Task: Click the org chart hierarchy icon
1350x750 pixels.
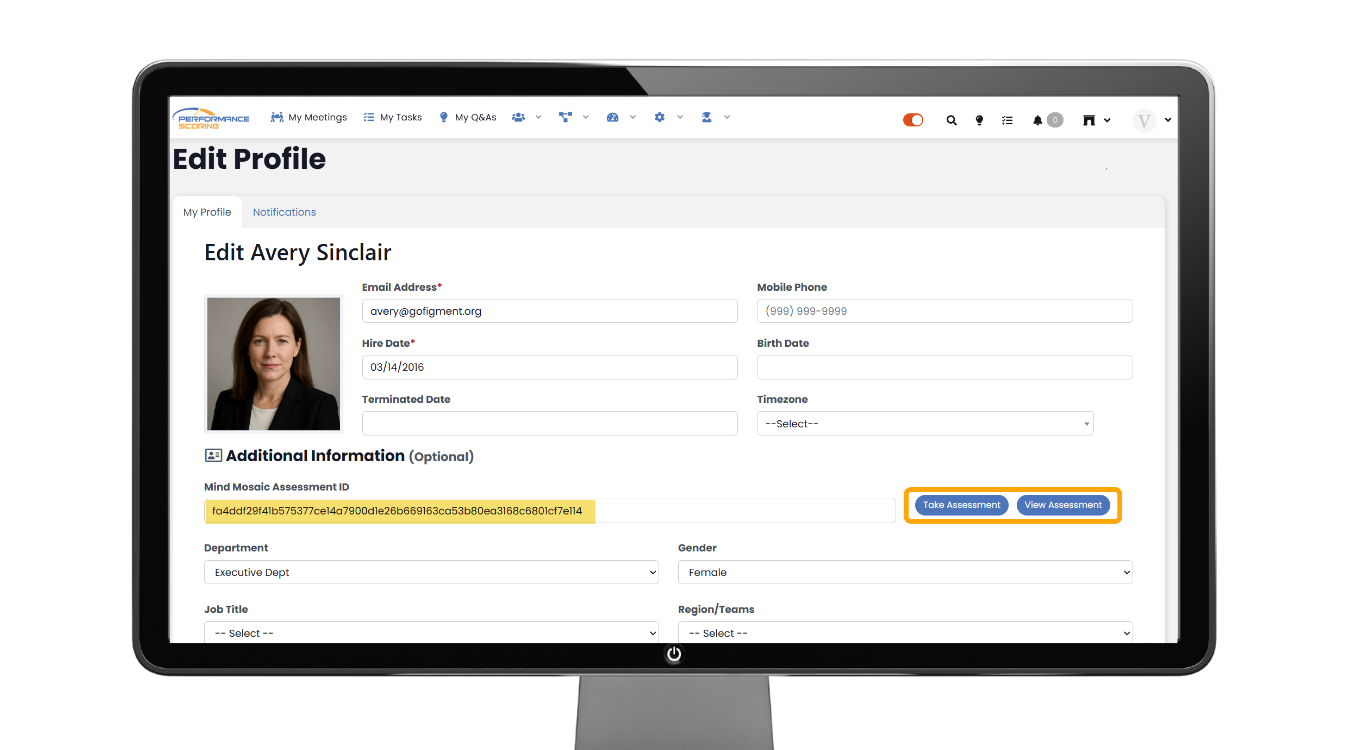Action: (x=565, y=117)
